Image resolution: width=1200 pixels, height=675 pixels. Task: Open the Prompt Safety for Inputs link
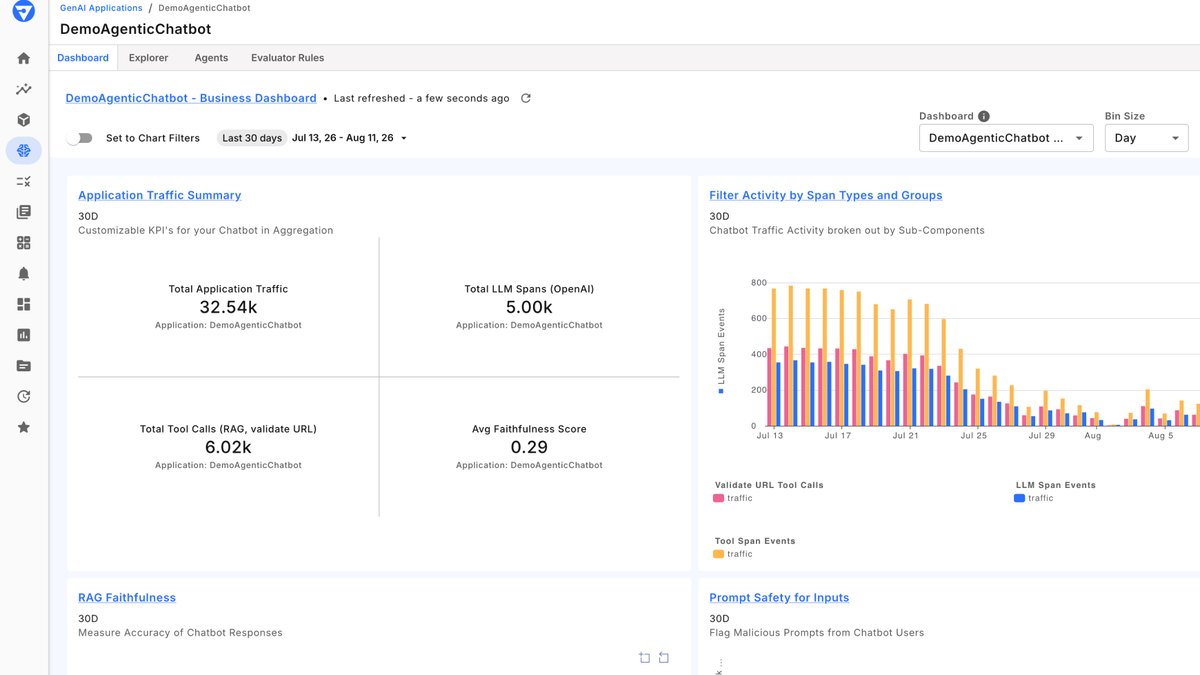(x=779, y=597)
